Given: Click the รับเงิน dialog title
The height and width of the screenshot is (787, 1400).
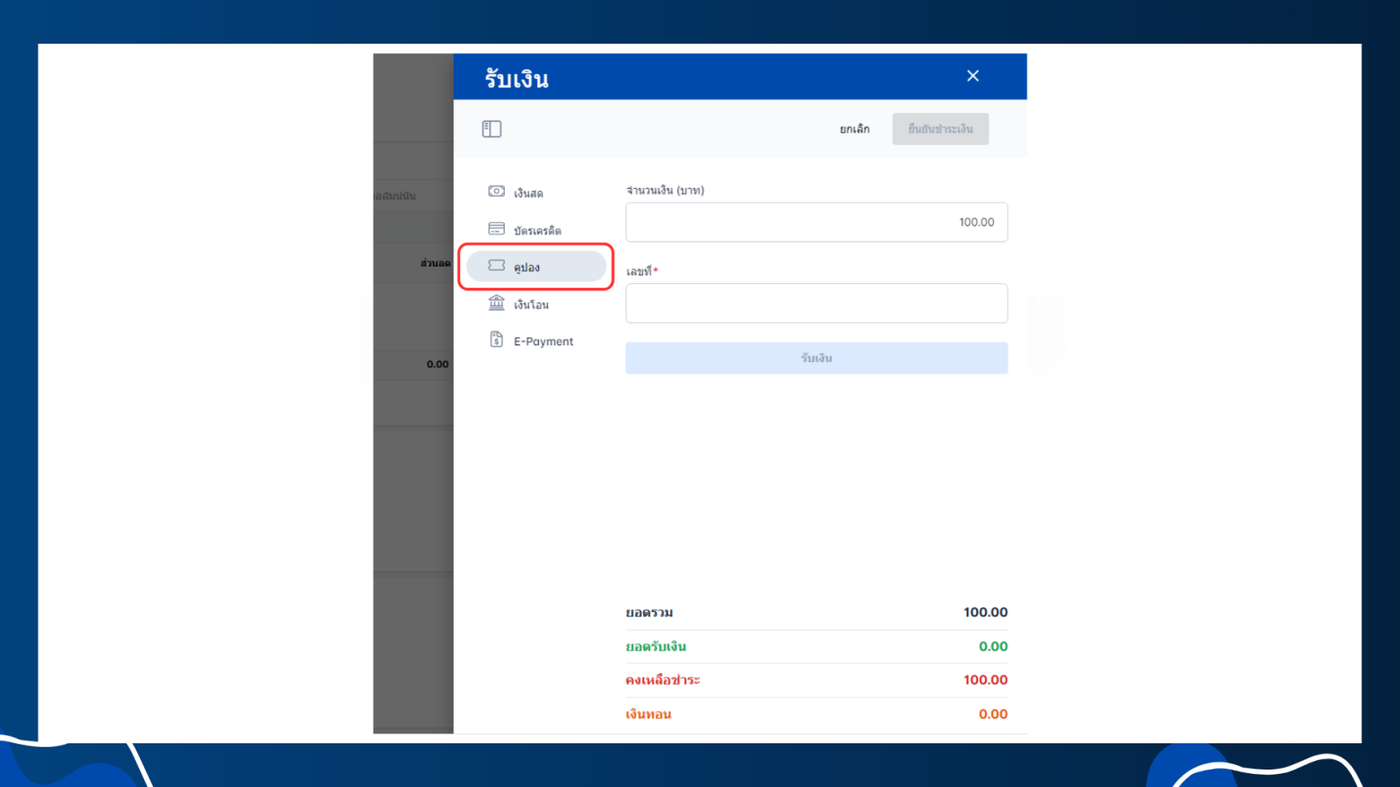Looking at the screenshot, I should (516, 79).
